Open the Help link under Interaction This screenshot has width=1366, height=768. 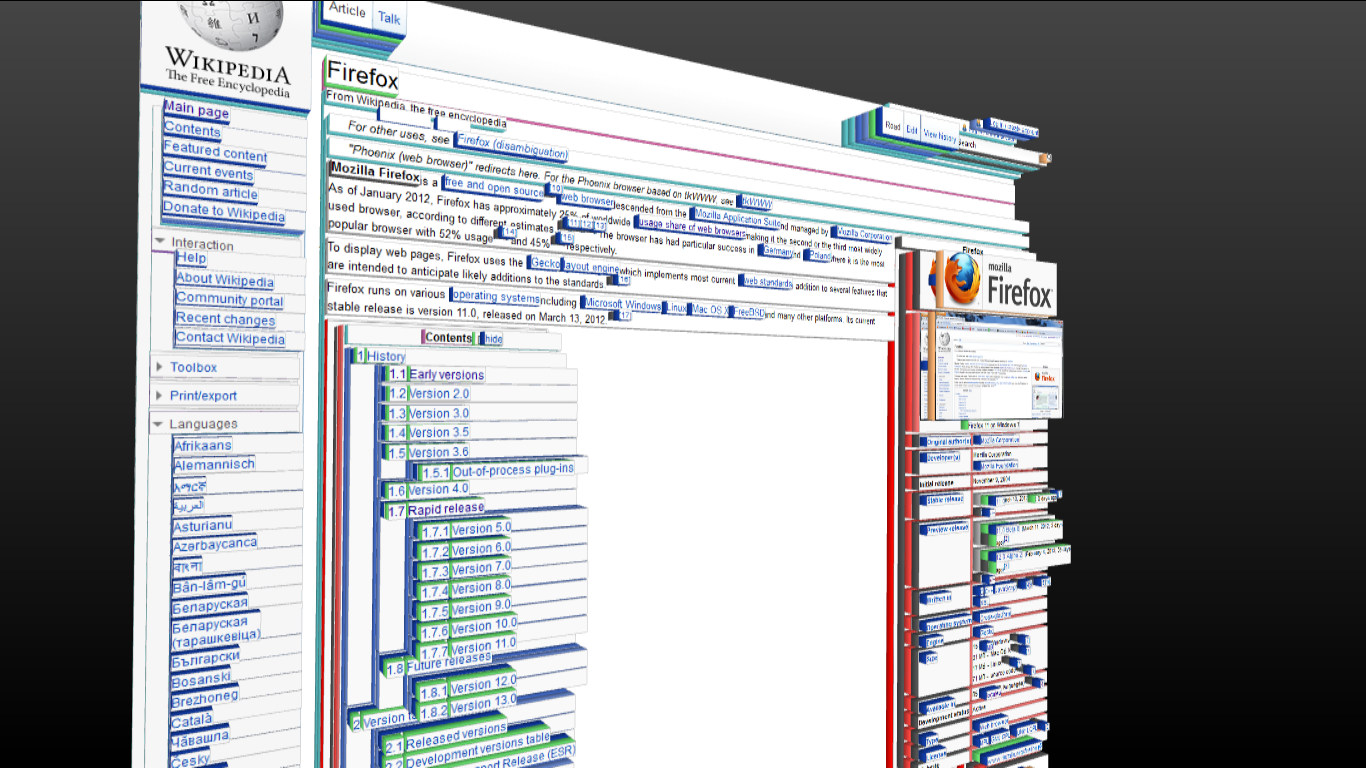point(191,258)
